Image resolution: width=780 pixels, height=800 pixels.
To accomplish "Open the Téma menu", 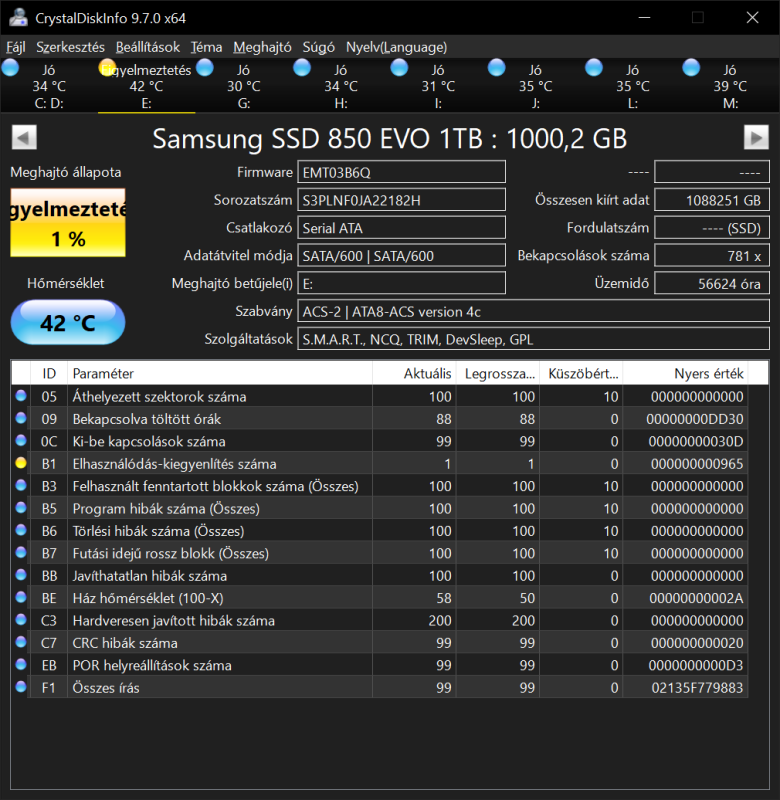I will [206, 47].
